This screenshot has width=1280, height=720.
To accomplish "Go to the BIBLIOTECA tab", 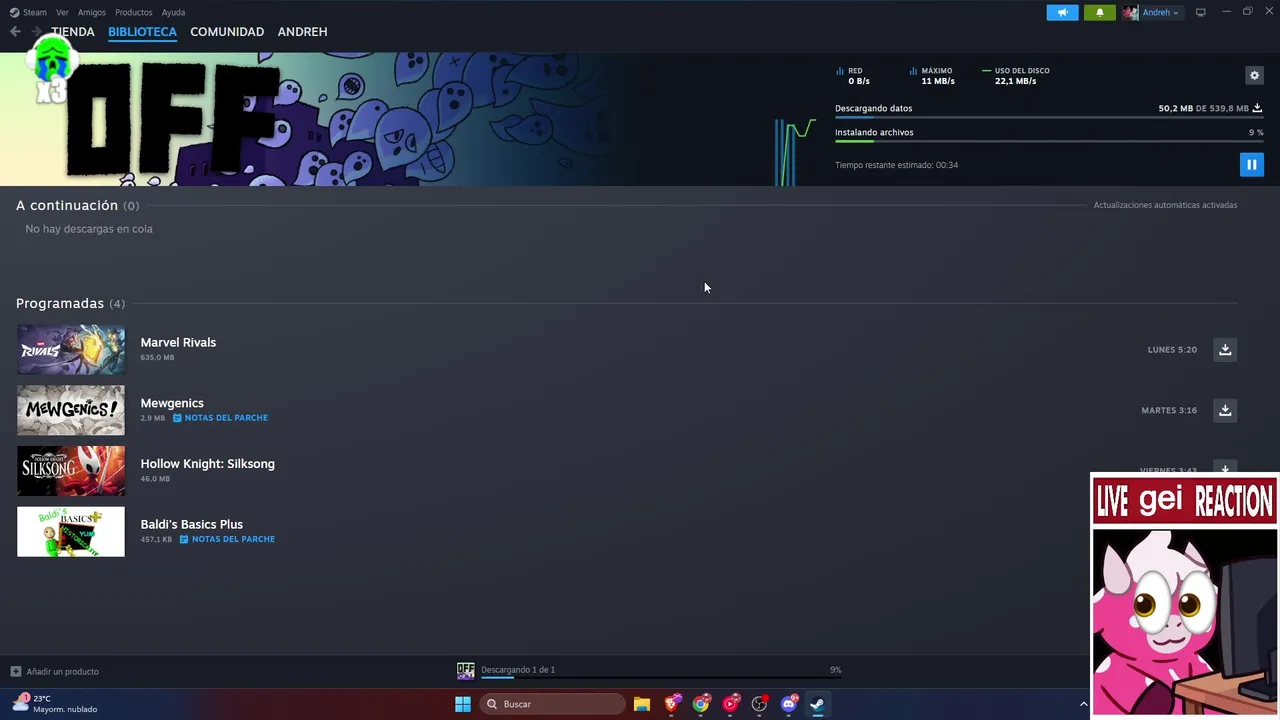I will click(x=142, y=31).
